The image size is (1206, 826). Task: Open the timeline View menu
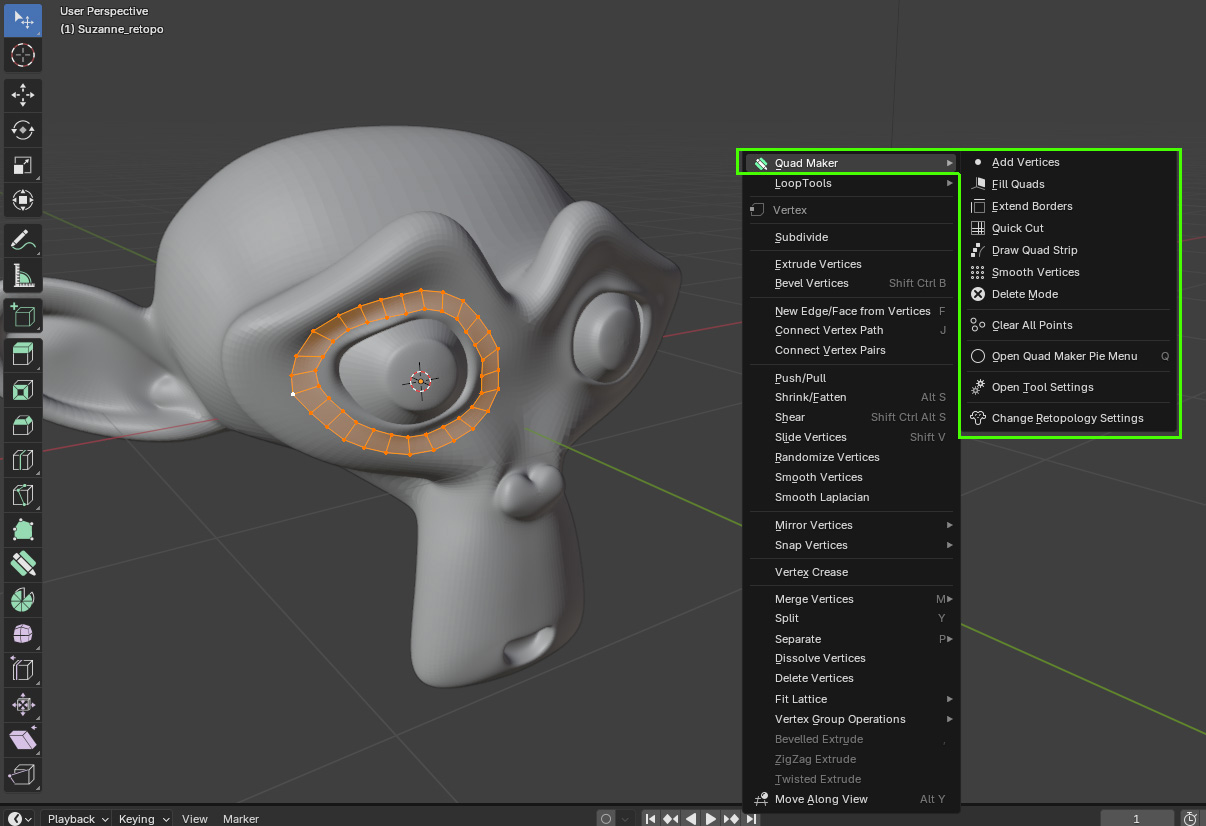(x=195, y=818)
